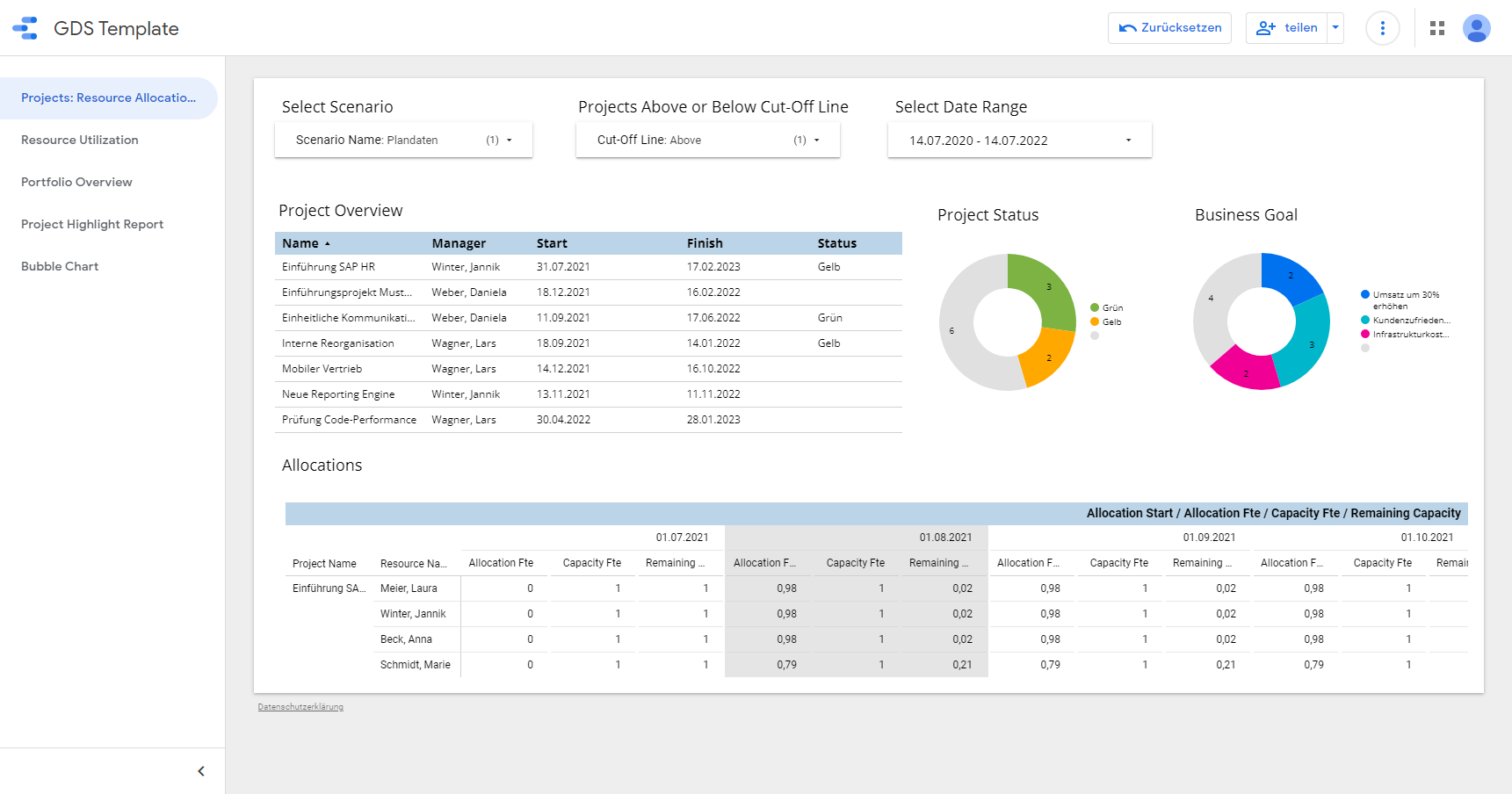Select the orange Gelb donut segment
This screenshot has width=1512, height=794.
(1047, 357)
